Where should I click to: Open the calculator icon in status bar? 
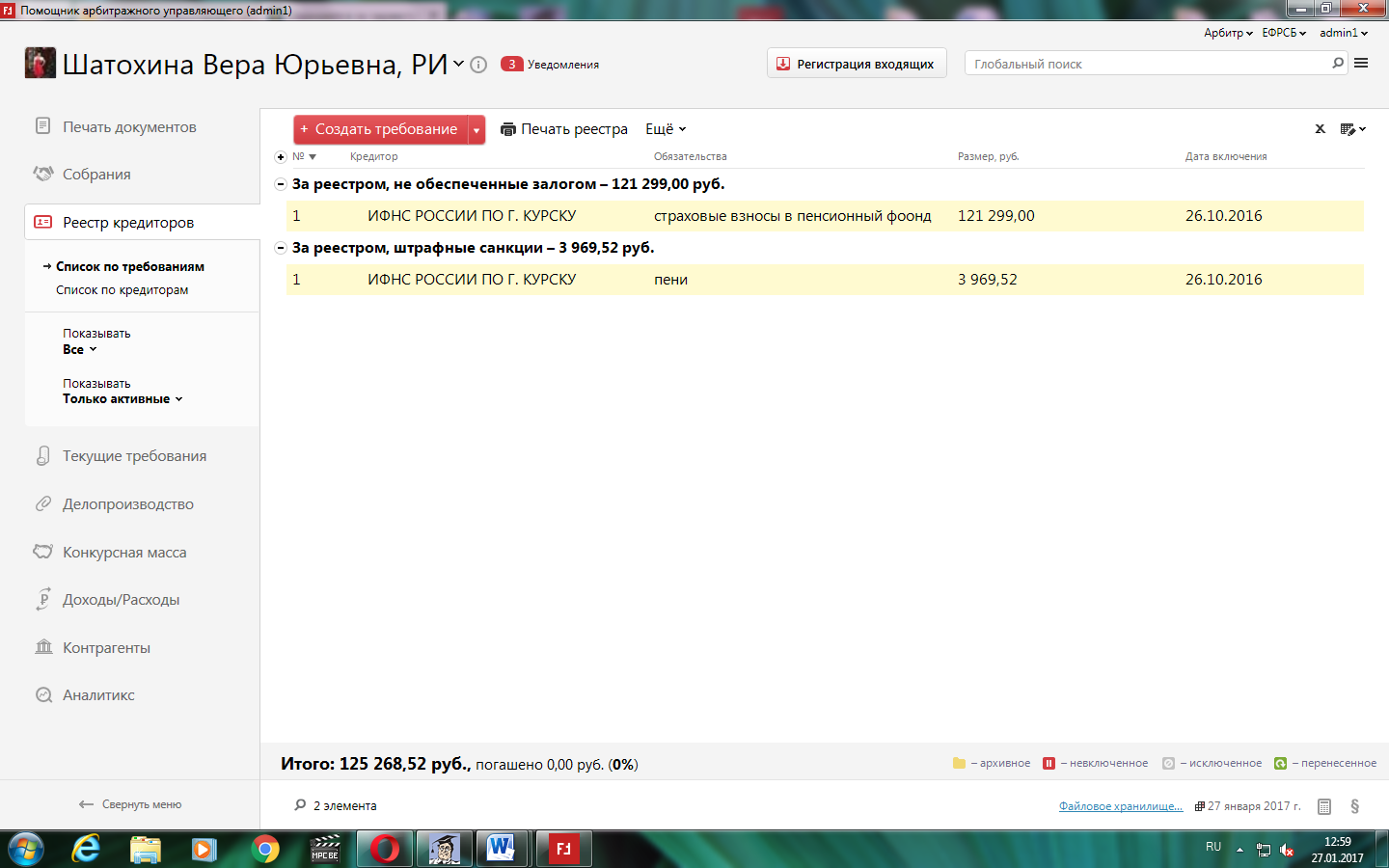1324,806
